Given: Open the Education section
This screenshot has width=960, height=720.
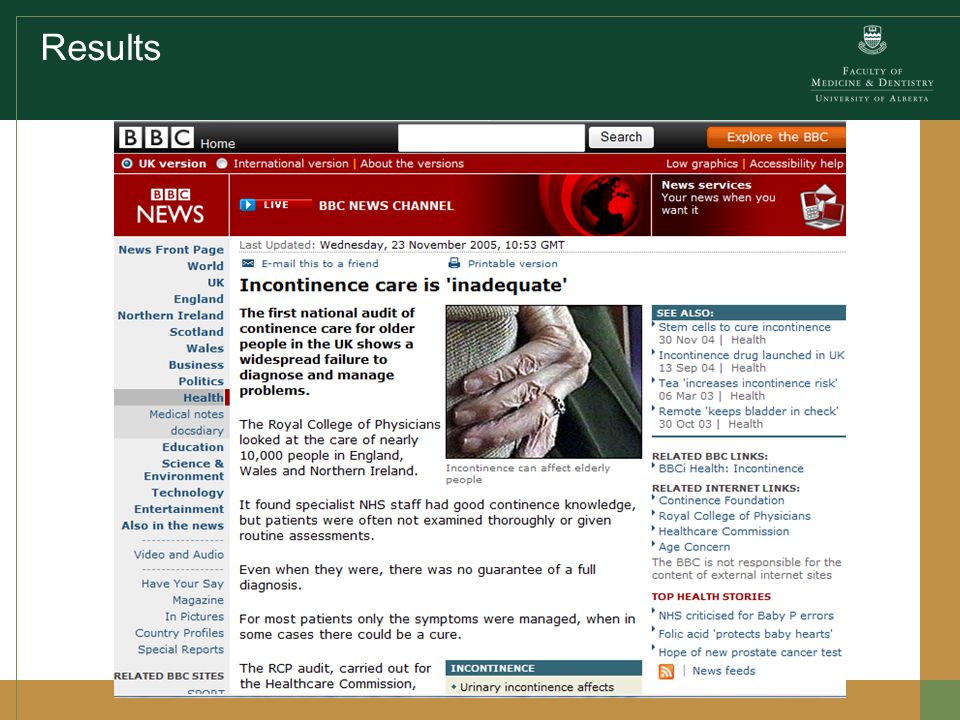Looking at the screenshot, I should pyautogui.click(x=193, y=448).
